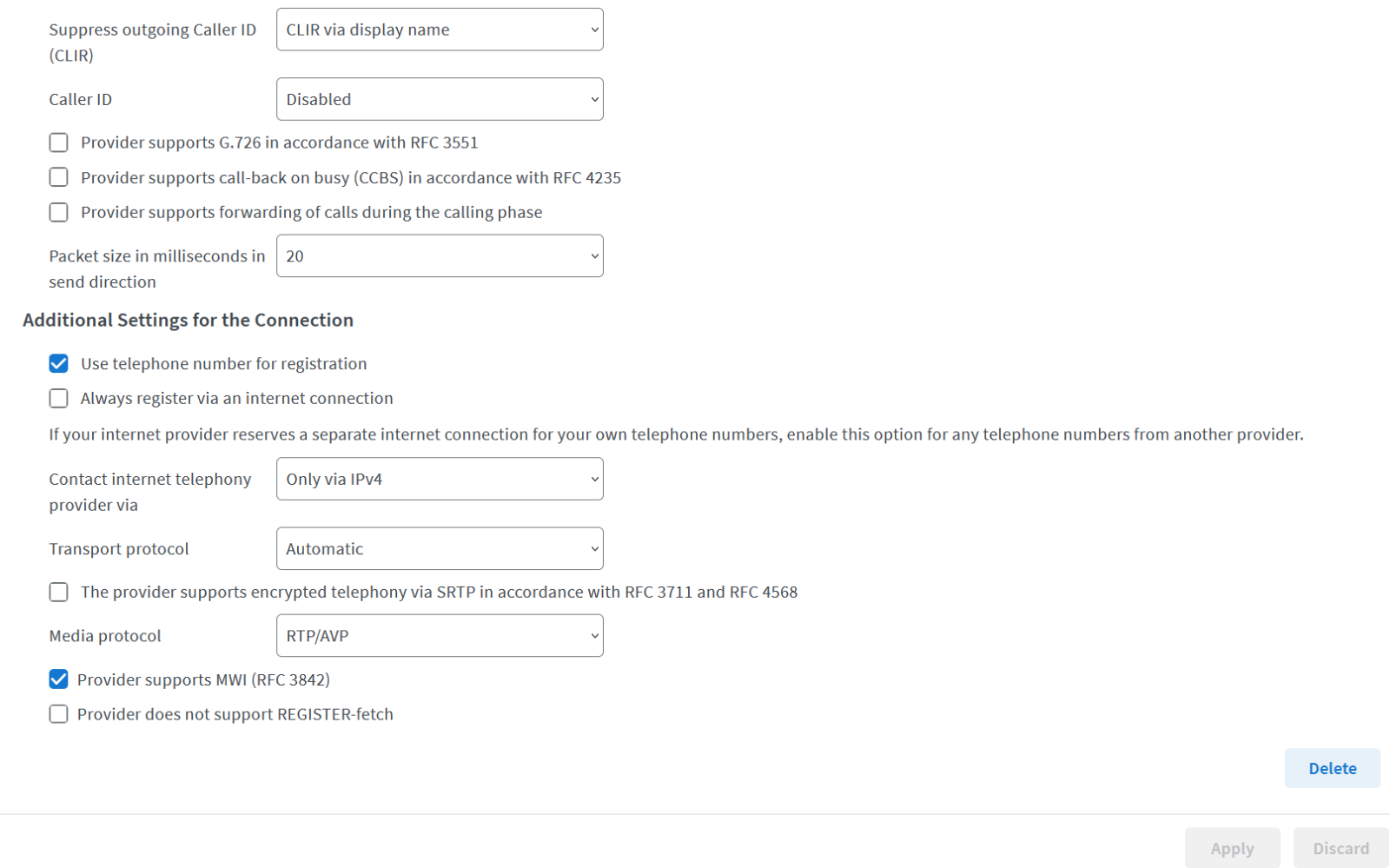Open packet size in milliseconds dropdown
Image resolution: width=1390 pixels, height=868 pixels.
[440, 255]
